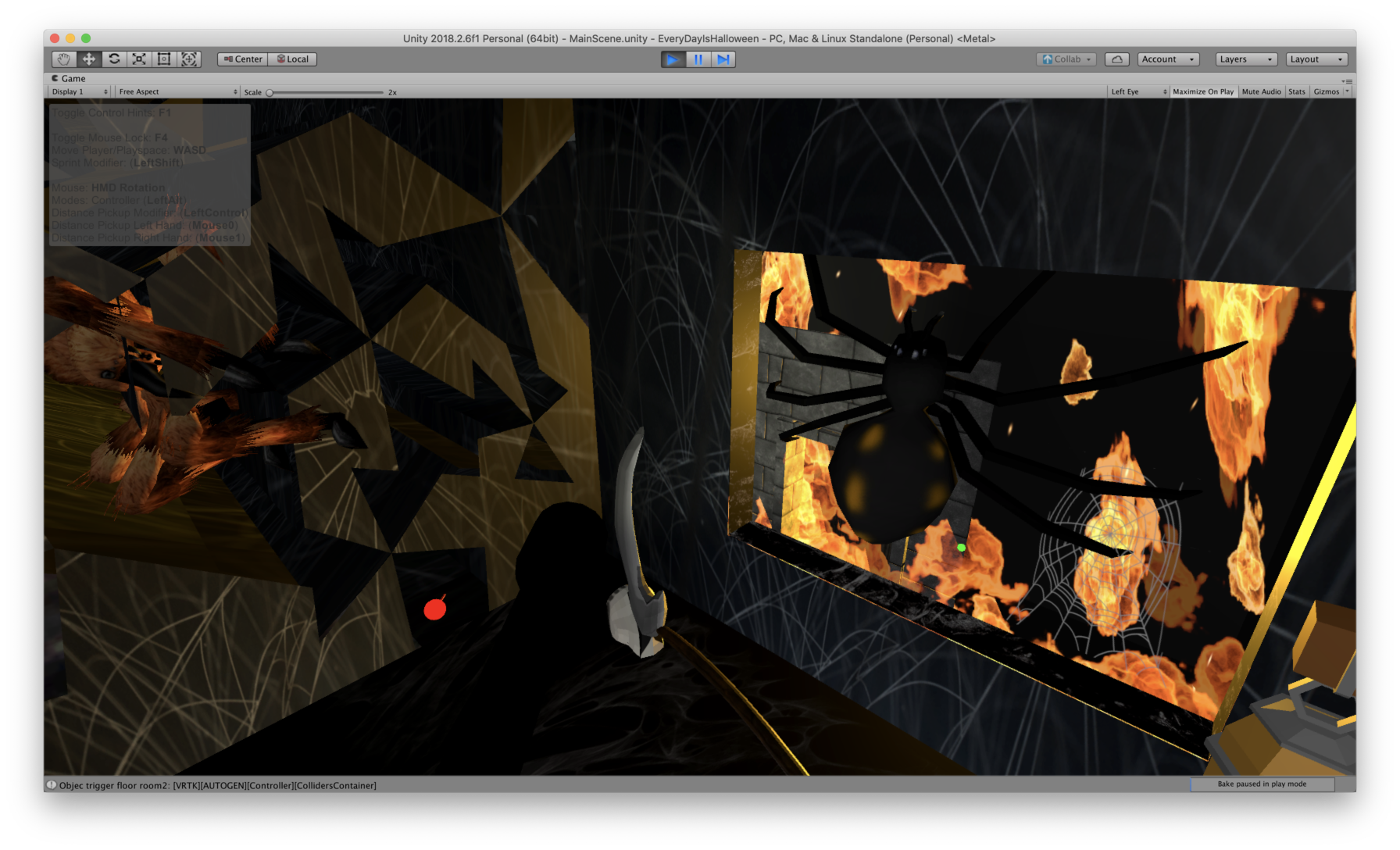Select the Hand tool
The width and height of the screenshot is (1400, 850).
coord(64,59)
